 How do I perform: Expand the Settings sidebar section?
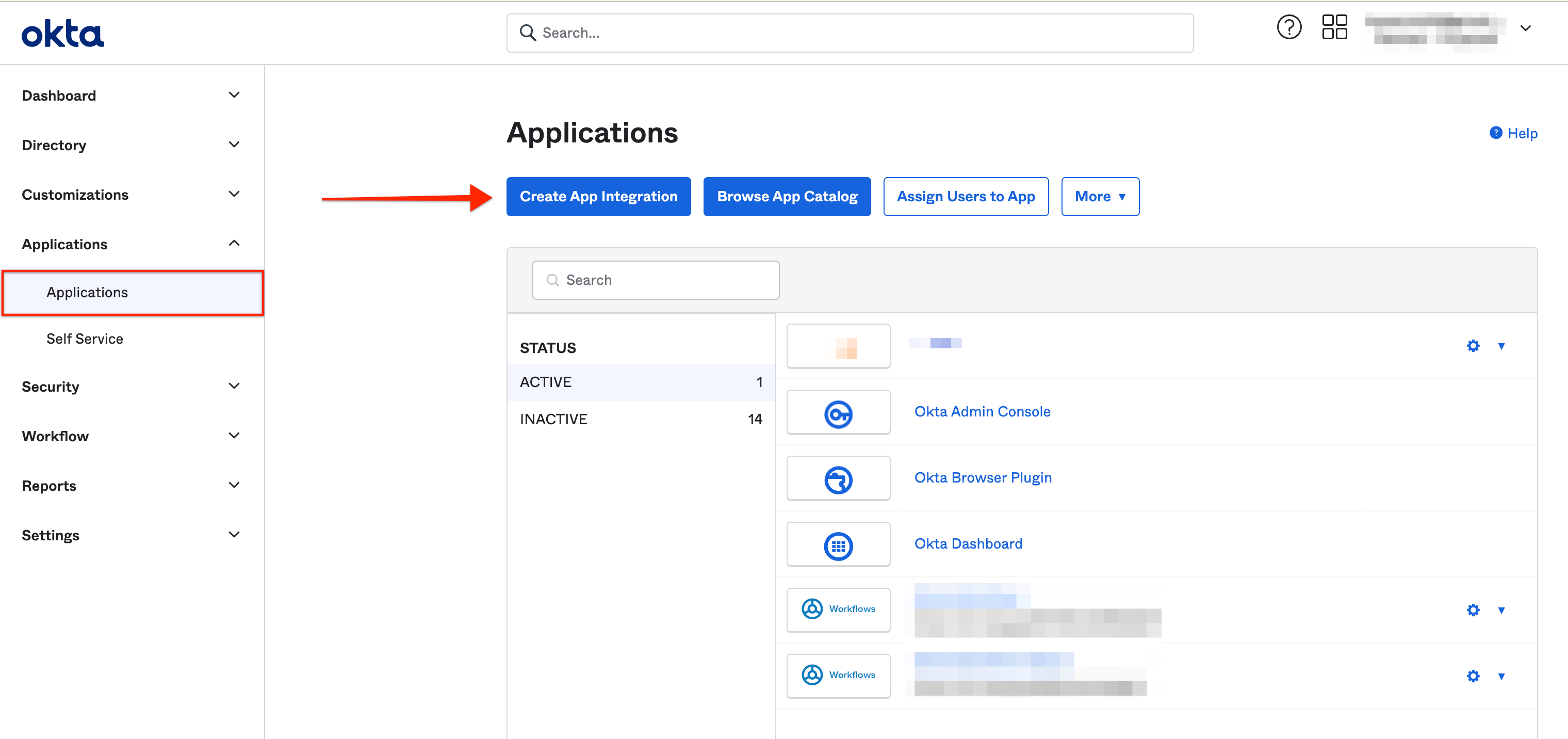pyautogui.click(x=234, y=534)
